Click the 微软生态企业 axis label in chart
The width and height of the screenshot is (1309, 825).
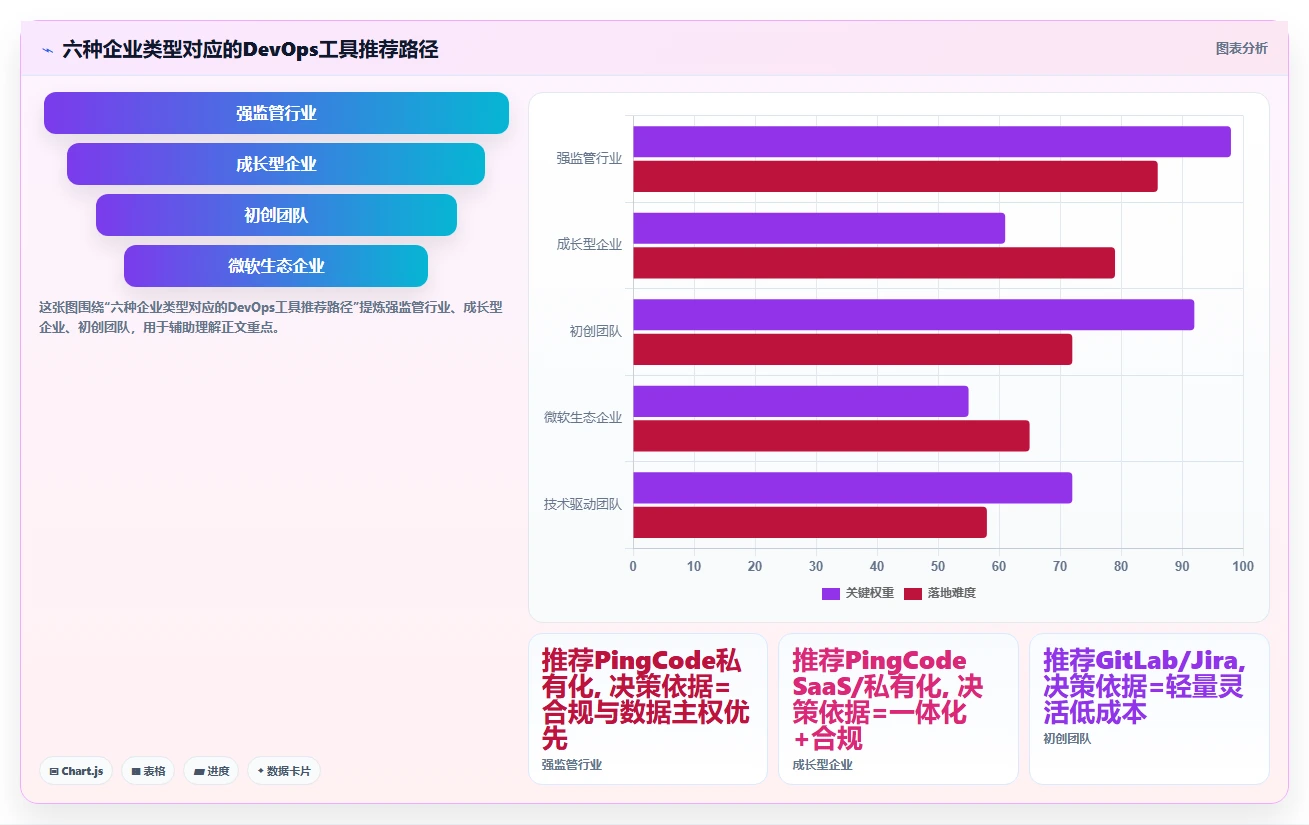point(583,418)
